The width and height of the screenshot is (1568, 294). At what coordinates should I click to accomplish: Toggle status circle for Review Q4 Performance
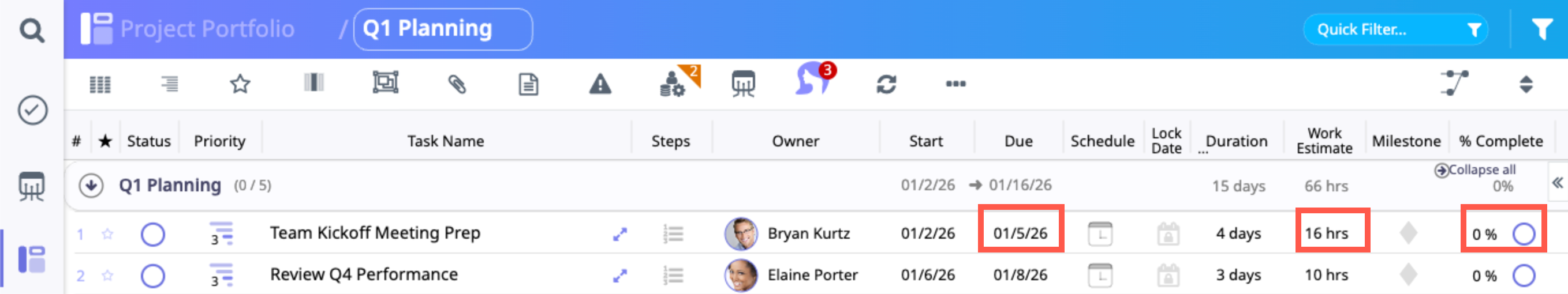click(153, 276)
